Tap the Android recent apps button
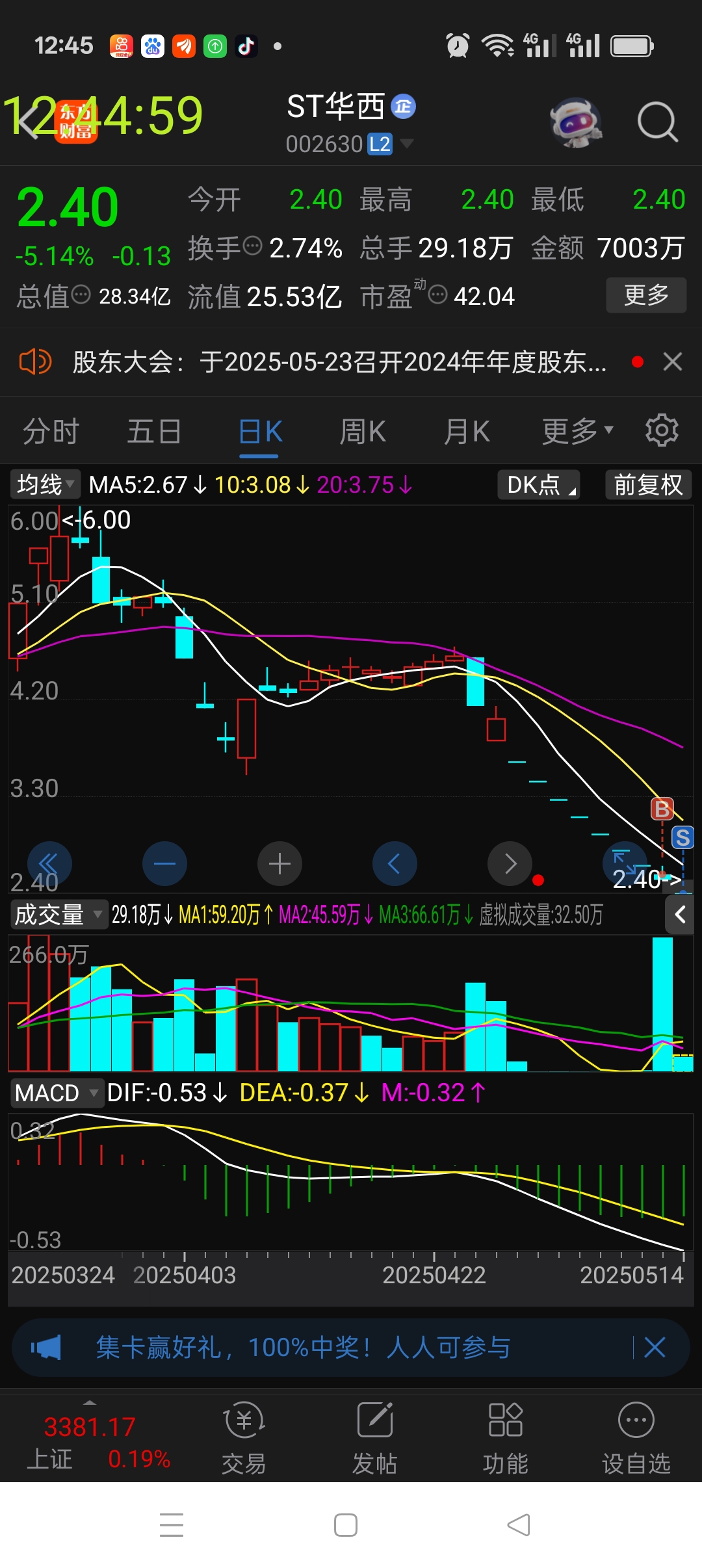702x1568 pixels. click(172, 1525)
